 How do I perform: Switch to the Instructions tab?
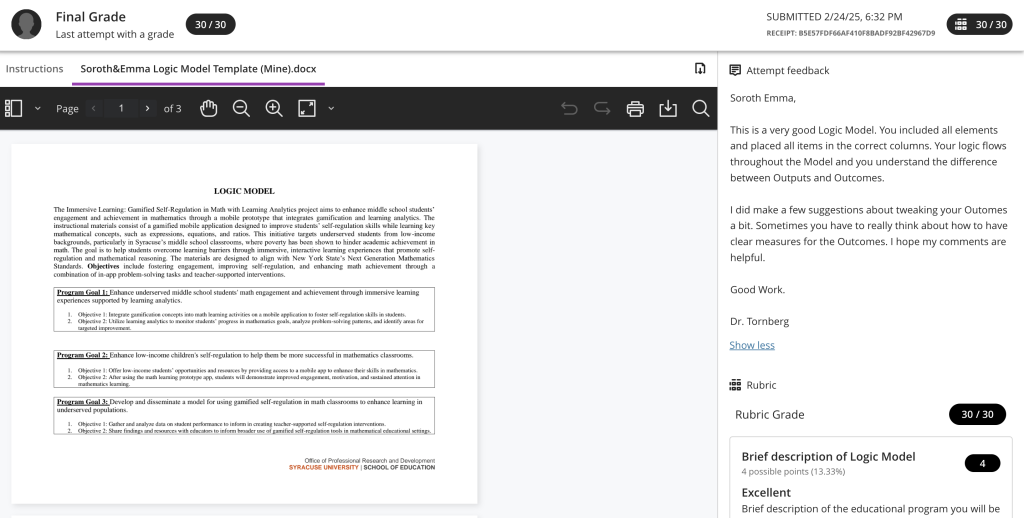click(x=35, y=69)
